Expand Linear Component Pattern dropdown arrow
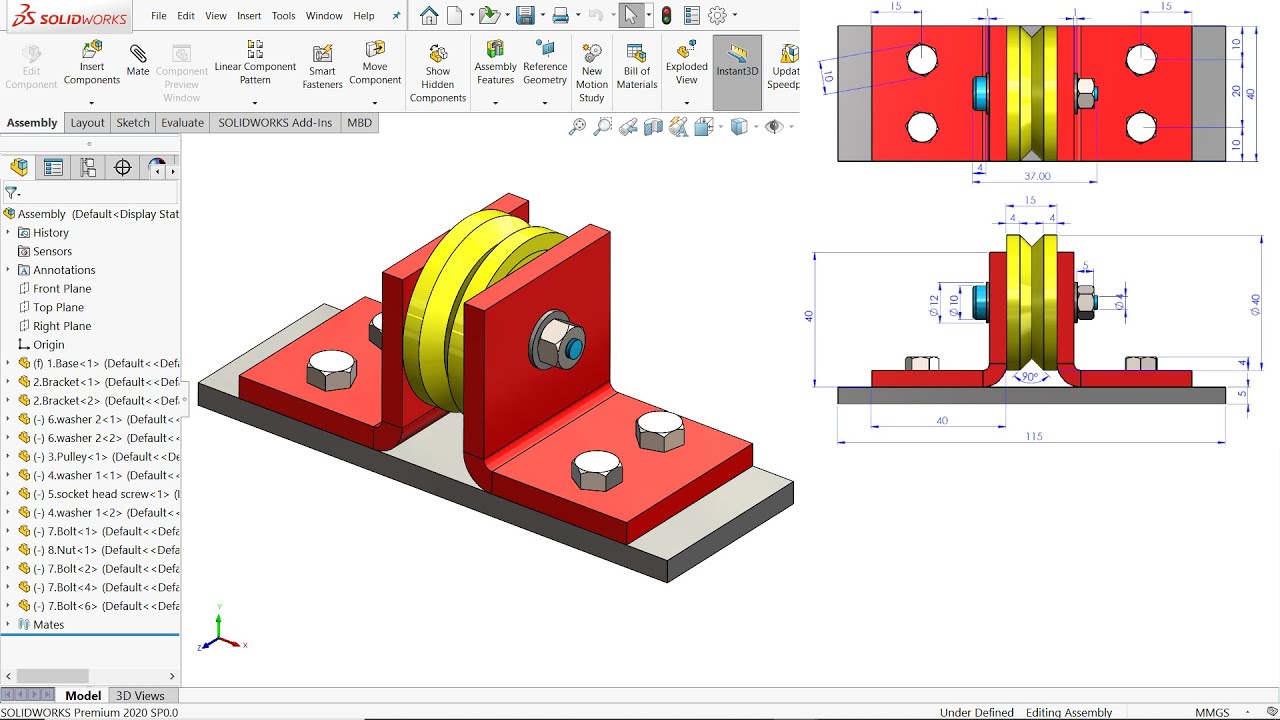This screenshot has width=1280, height=720. (x=255, y=103)
